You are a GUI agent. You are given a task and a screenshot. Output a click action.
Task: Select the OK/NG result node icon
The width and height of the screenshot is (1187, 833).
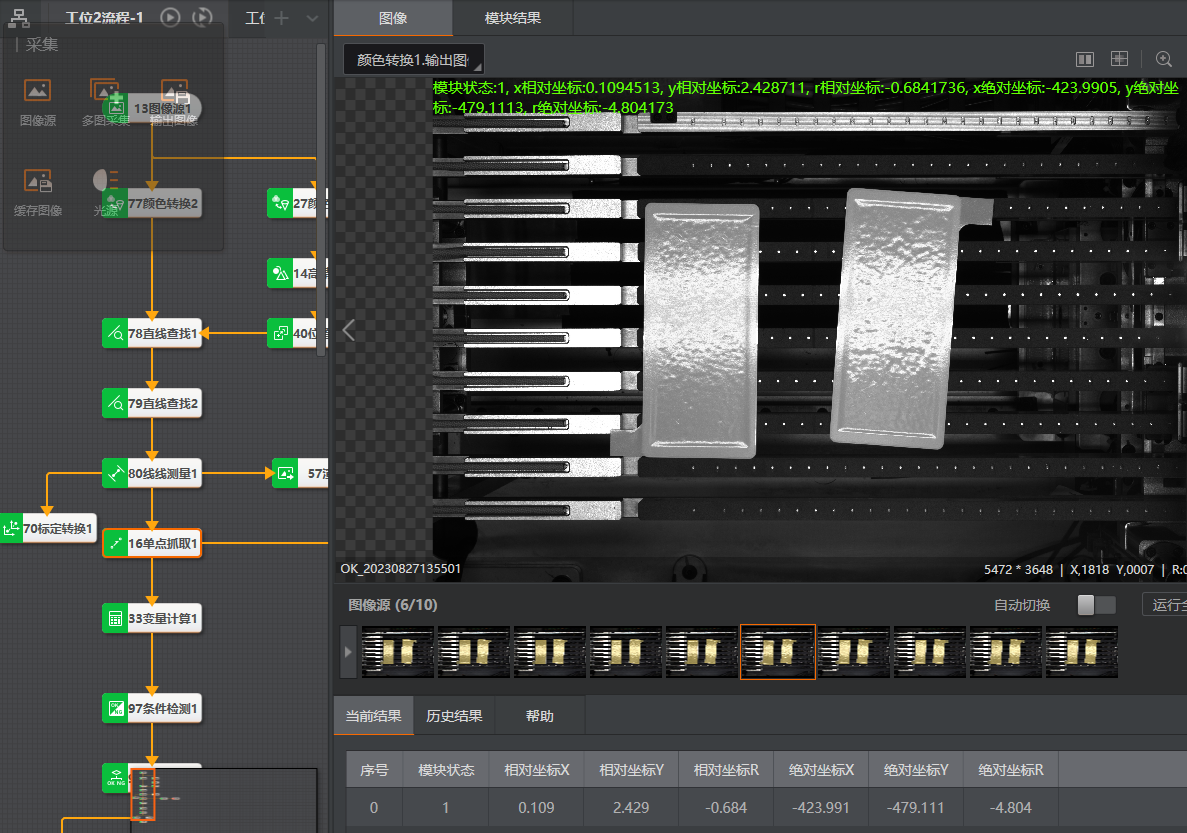pos(116,778)
